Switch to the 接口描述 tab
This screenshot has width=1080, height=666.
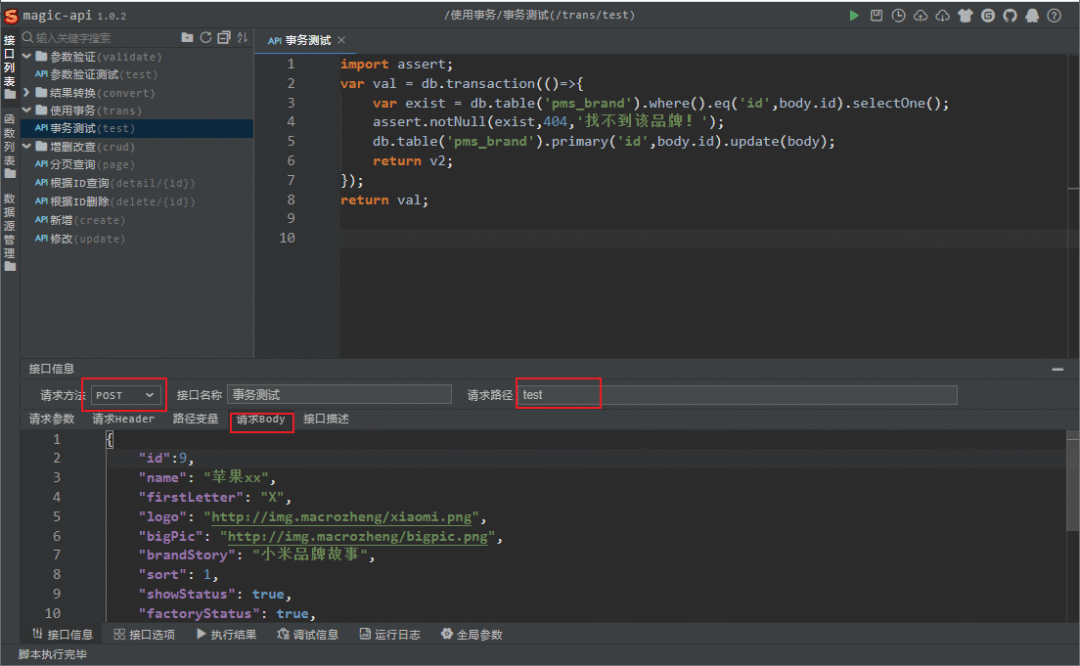coord(326,419)
